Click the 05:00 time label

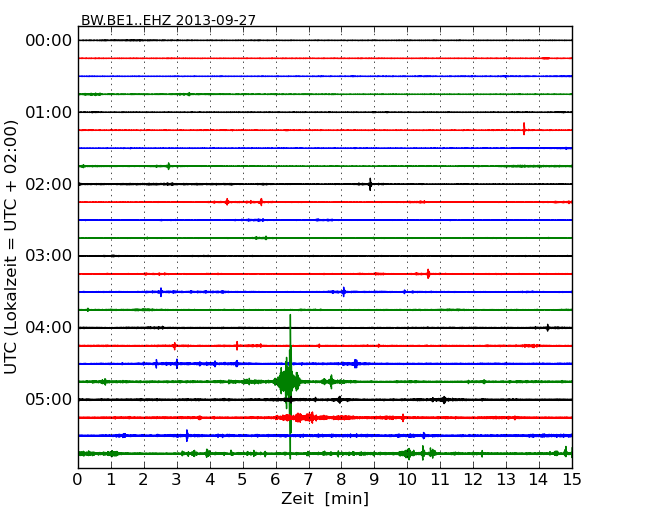coord(49,399)
